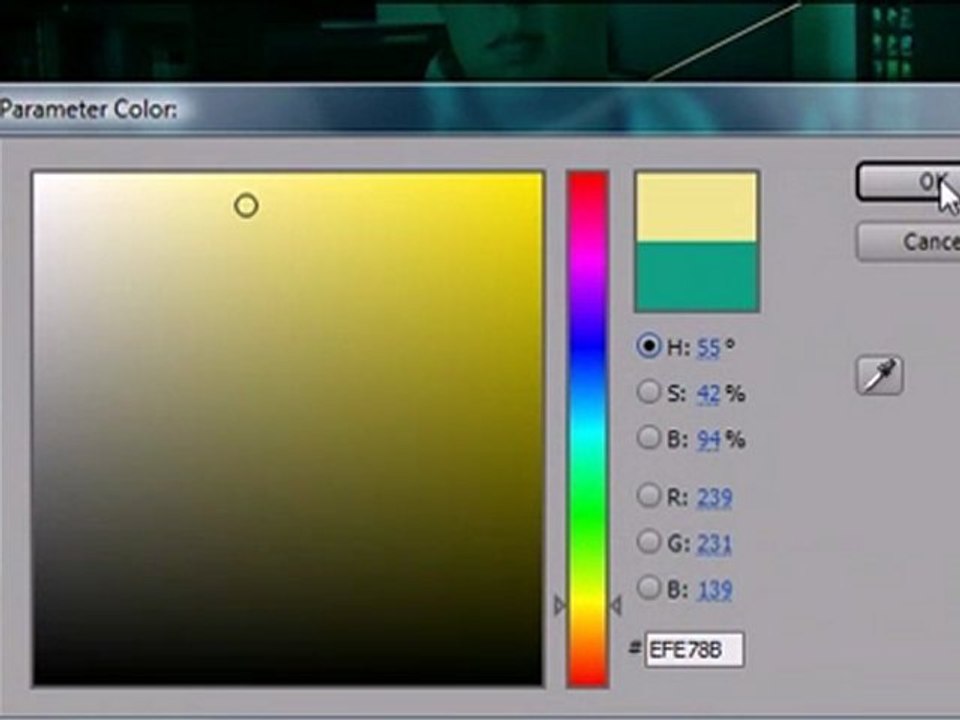
Task: Click the new yellow color swatch
Action: click(x=697, y=207)
